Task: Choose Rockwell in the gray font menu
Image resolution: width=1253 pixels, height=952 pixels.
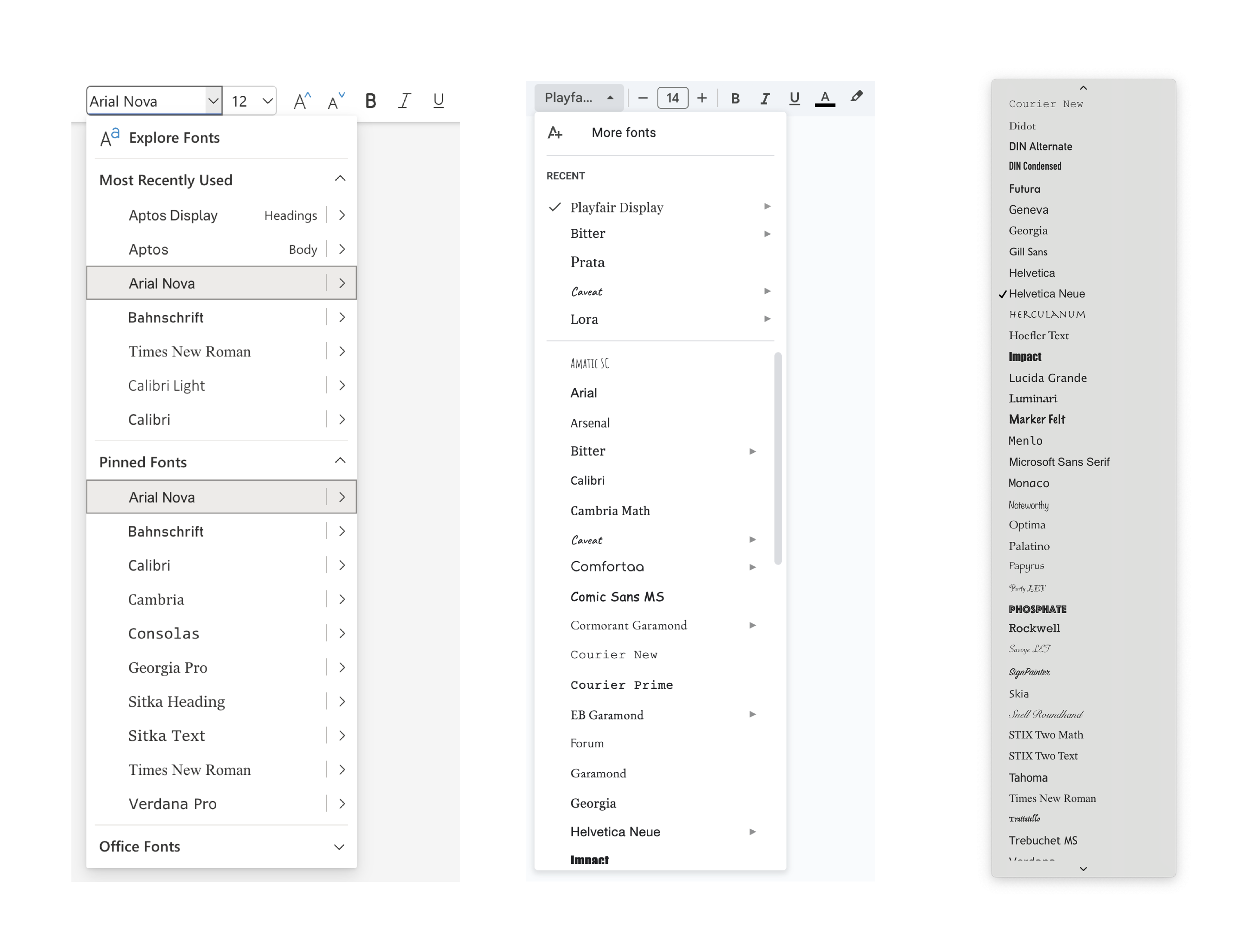Action: point(1034,628)
